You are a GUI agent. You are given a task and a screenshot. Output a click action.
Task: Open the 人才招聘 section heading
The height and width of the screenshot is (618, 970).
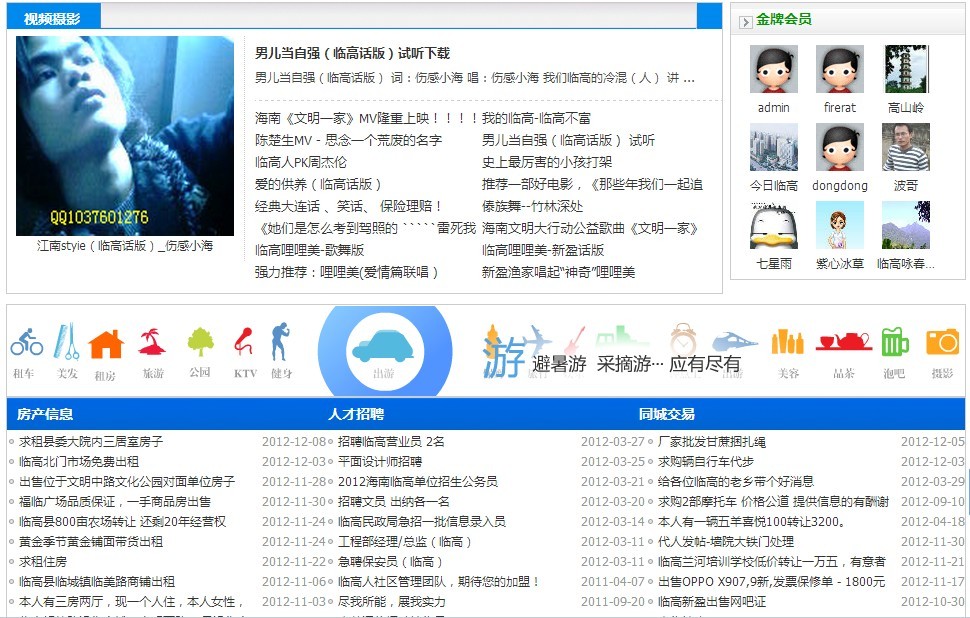pyautogui.click(x=356, y=414)
